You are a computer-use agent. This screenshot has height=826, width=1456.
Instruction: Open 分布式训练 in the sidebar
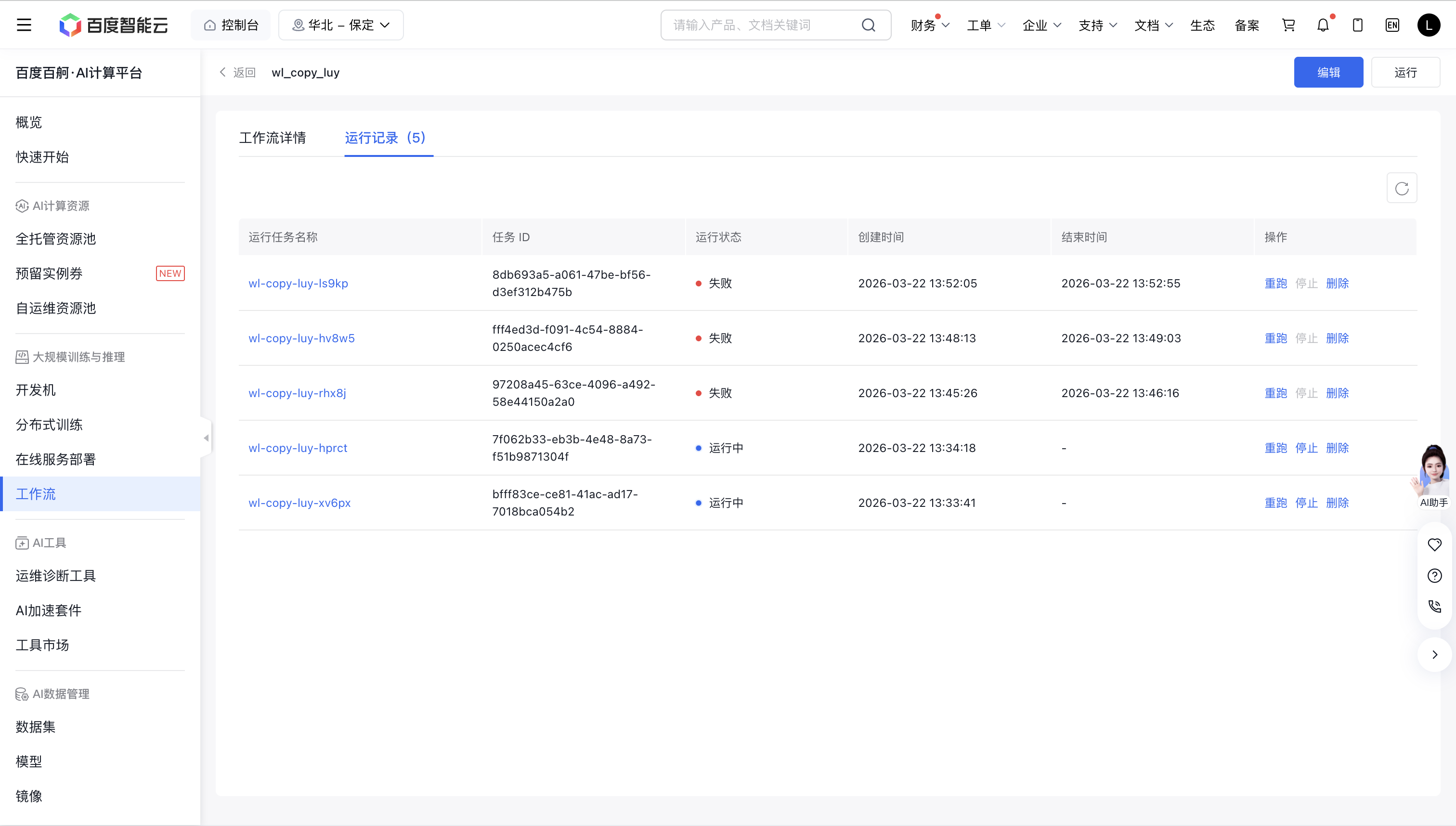(x=50, y=425)
